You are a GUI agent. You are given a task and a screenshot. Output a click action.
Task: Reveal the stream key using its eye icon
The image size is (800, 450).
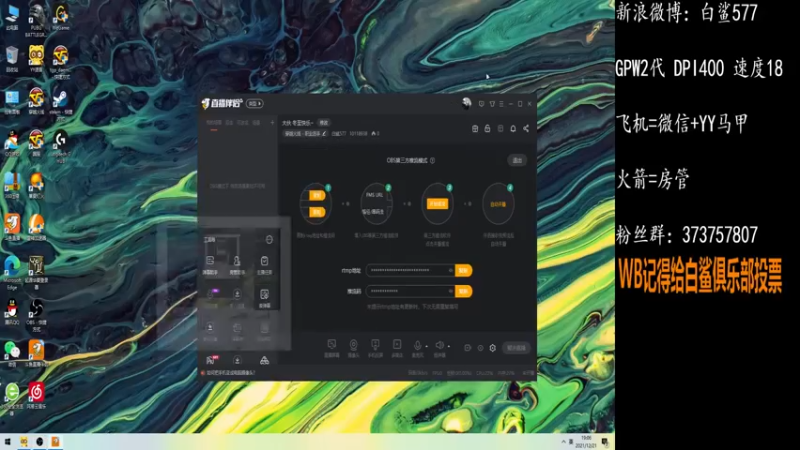(x=451, y=291)
